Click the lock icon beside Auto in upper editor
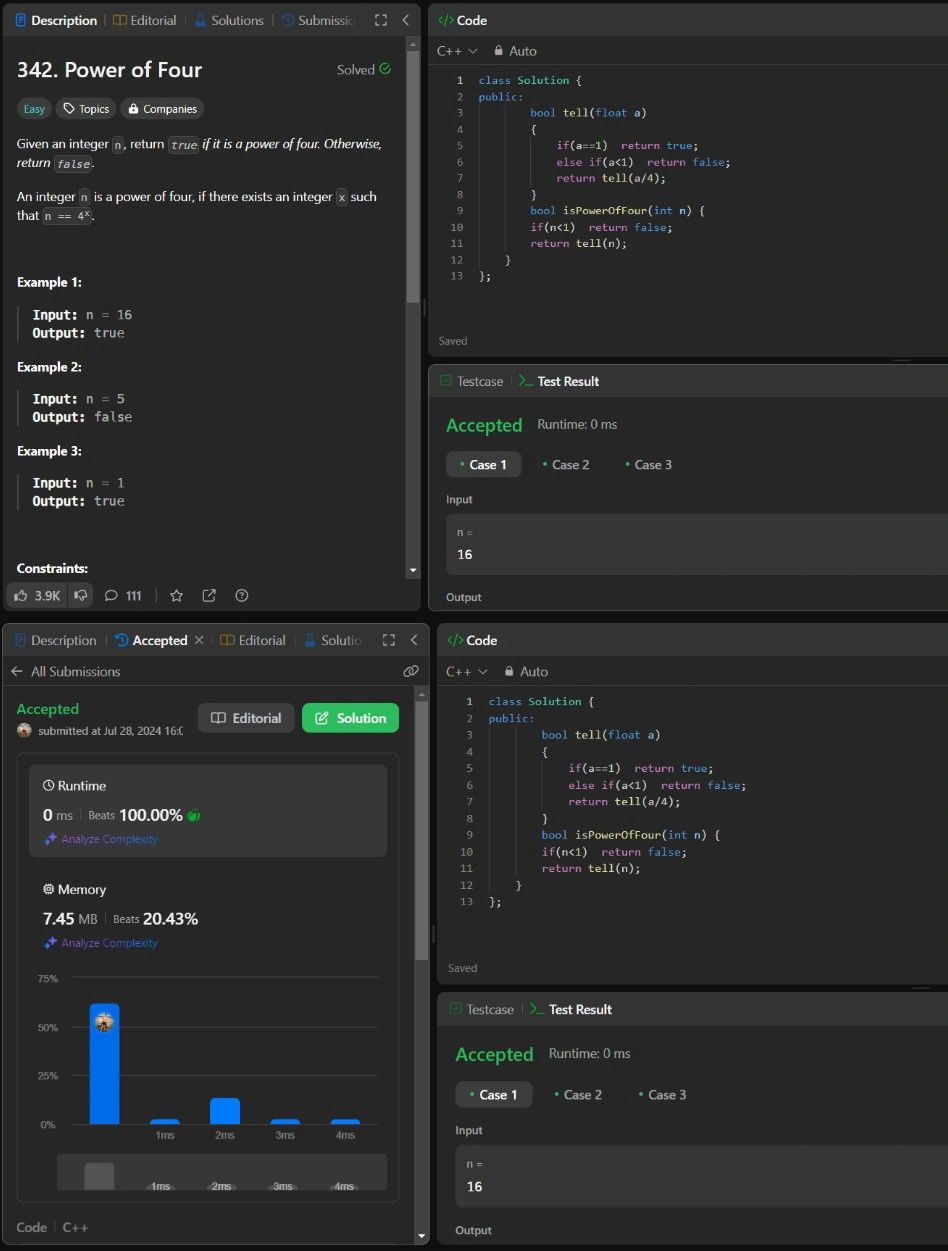This screenshot has width=948, height=1251. coord(500,51)
